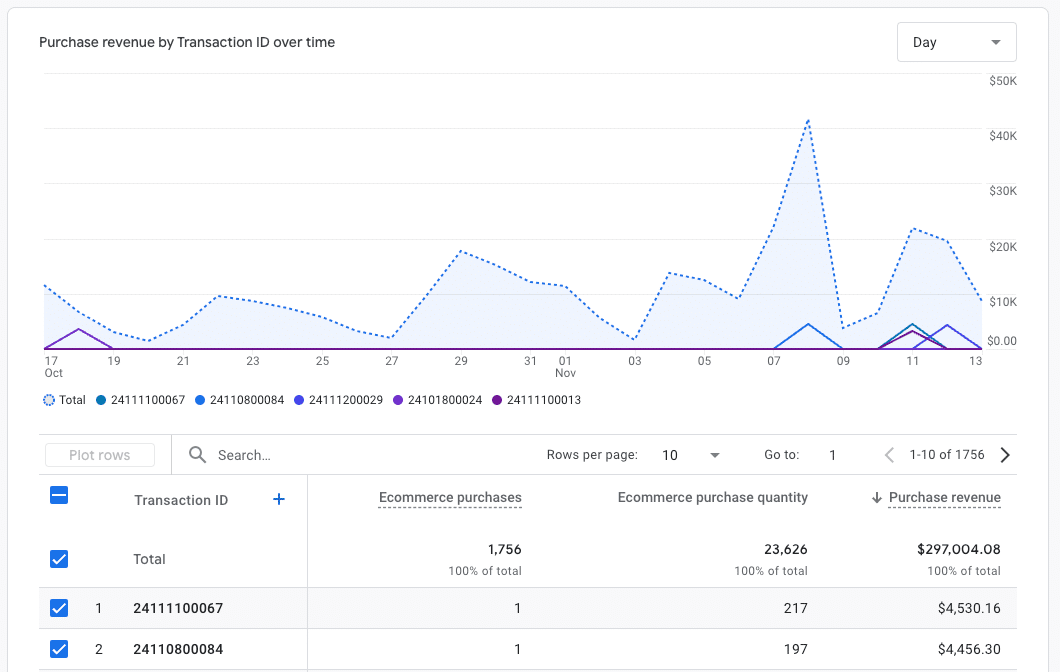The width and height of the screenshot is (1060, 672).
Task: Click the search magnifier icon
Action: click(198, 455)
